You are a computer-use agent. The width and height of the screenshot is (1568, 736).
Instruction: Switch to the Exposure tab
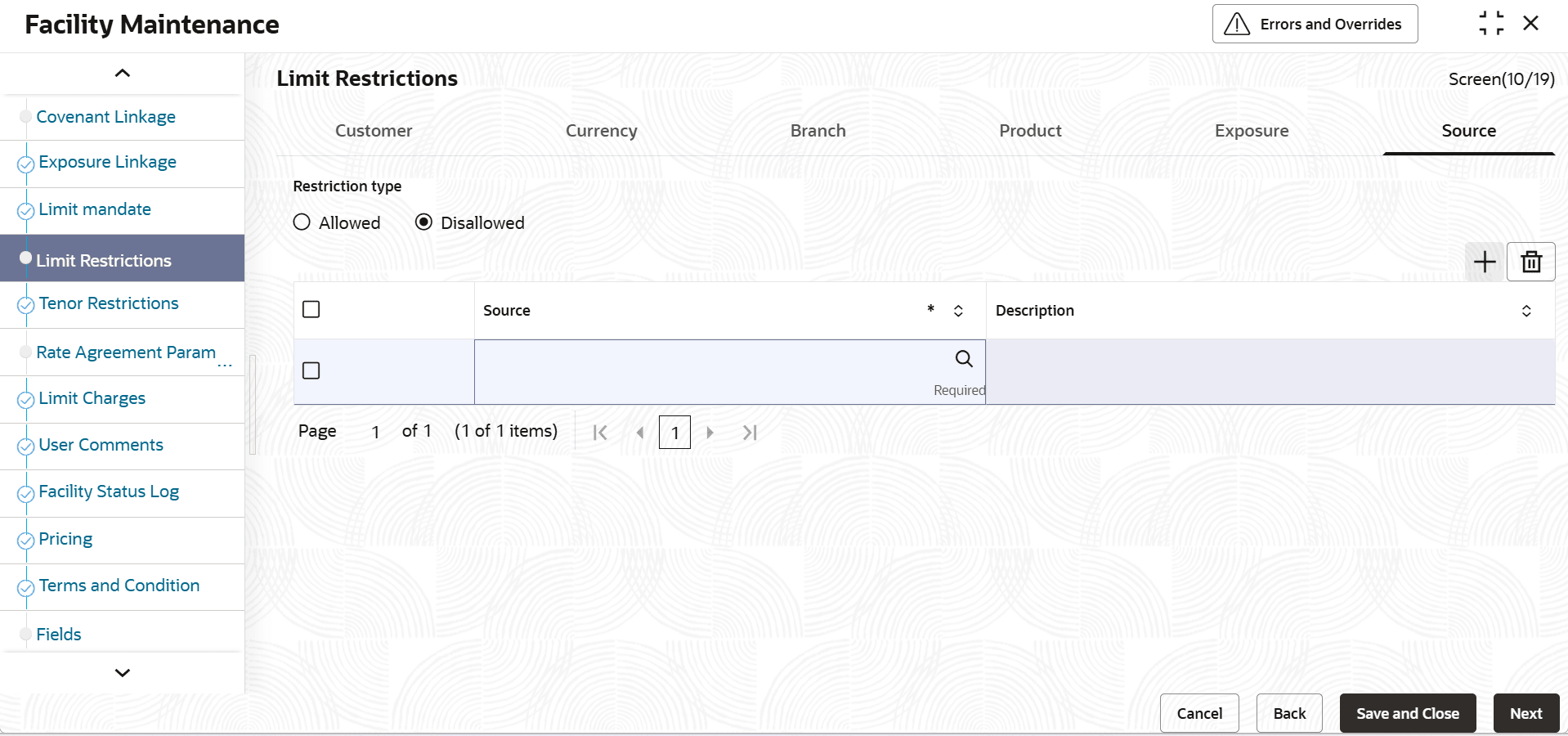[1251, 131]
